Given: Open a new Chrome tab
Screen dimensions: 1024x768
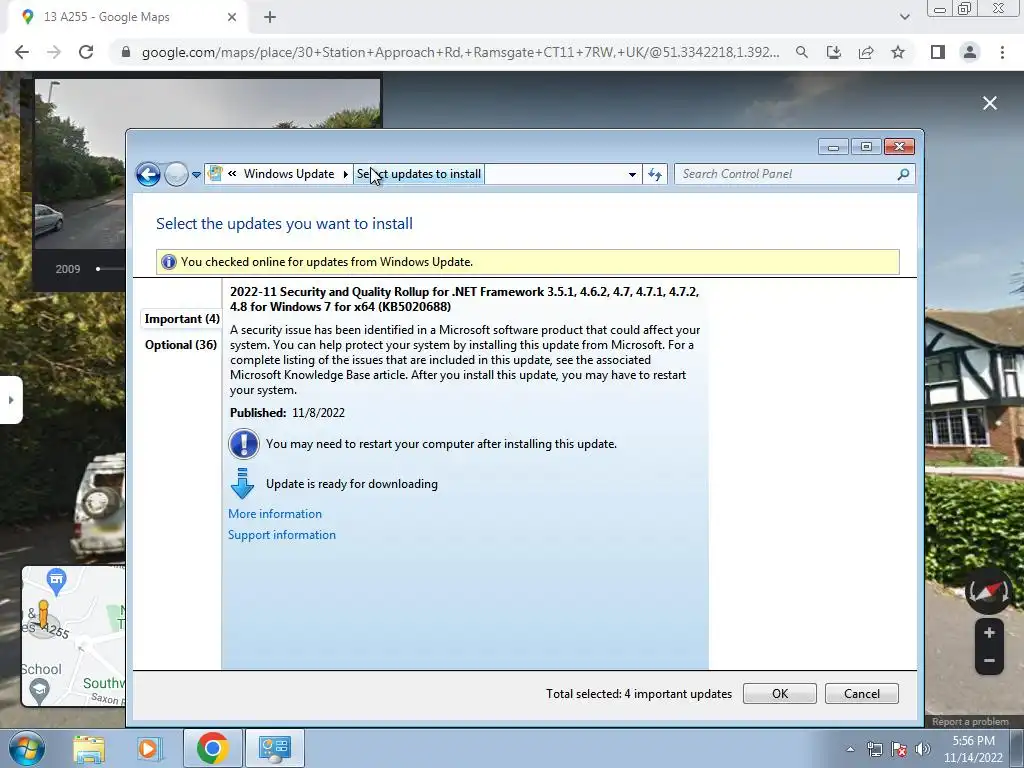Looking at the screenshot, I should tap(270, 17).
